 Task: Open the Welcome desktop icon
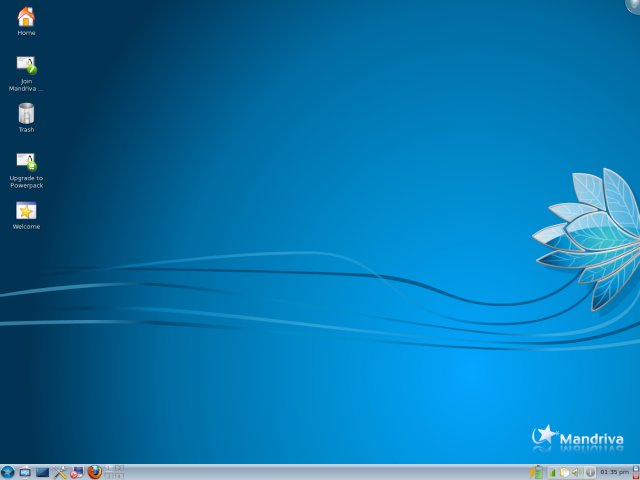[26, 211]
